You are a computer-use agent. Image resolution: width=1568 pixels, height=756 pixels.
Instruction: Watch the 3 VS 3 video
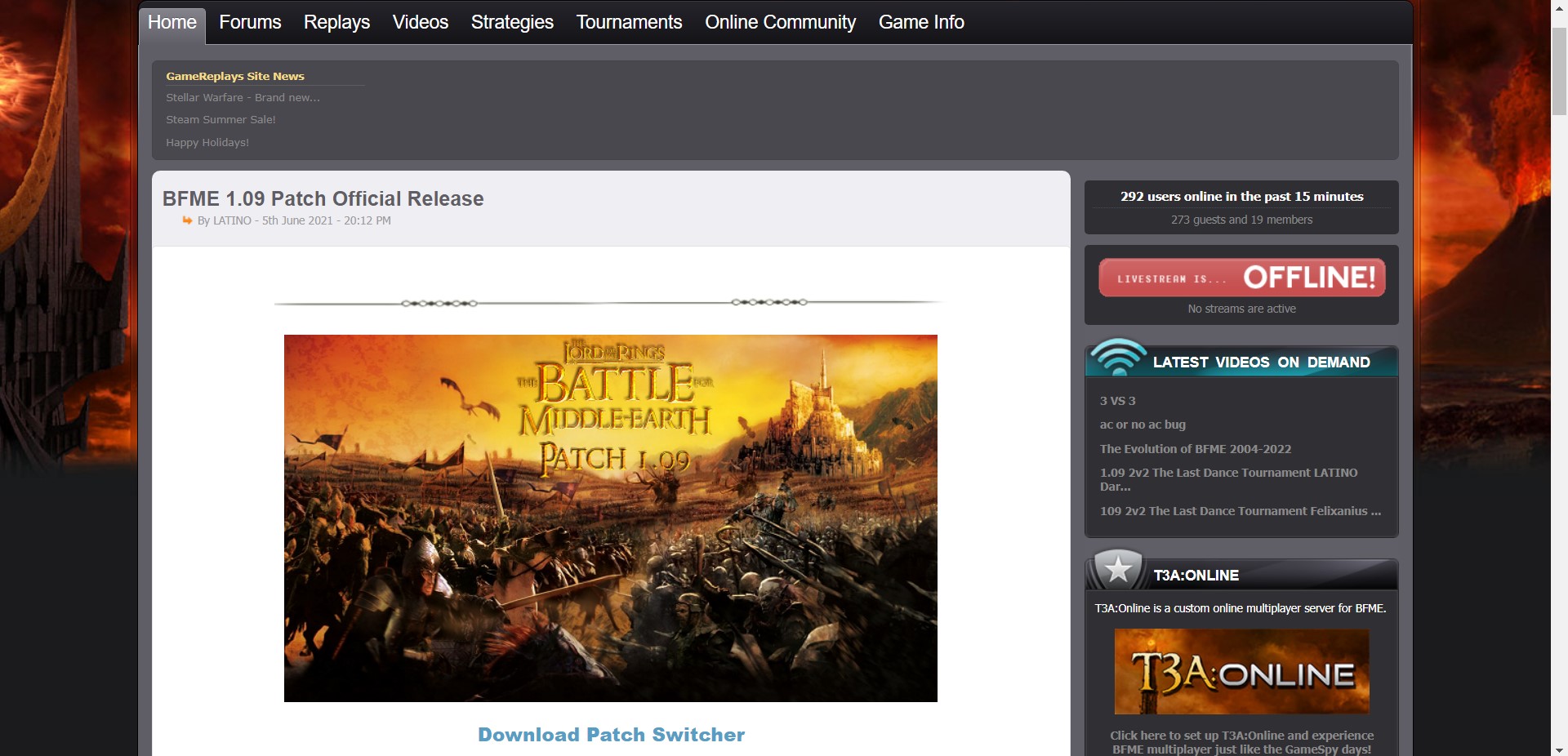(x=1118, y=401)
